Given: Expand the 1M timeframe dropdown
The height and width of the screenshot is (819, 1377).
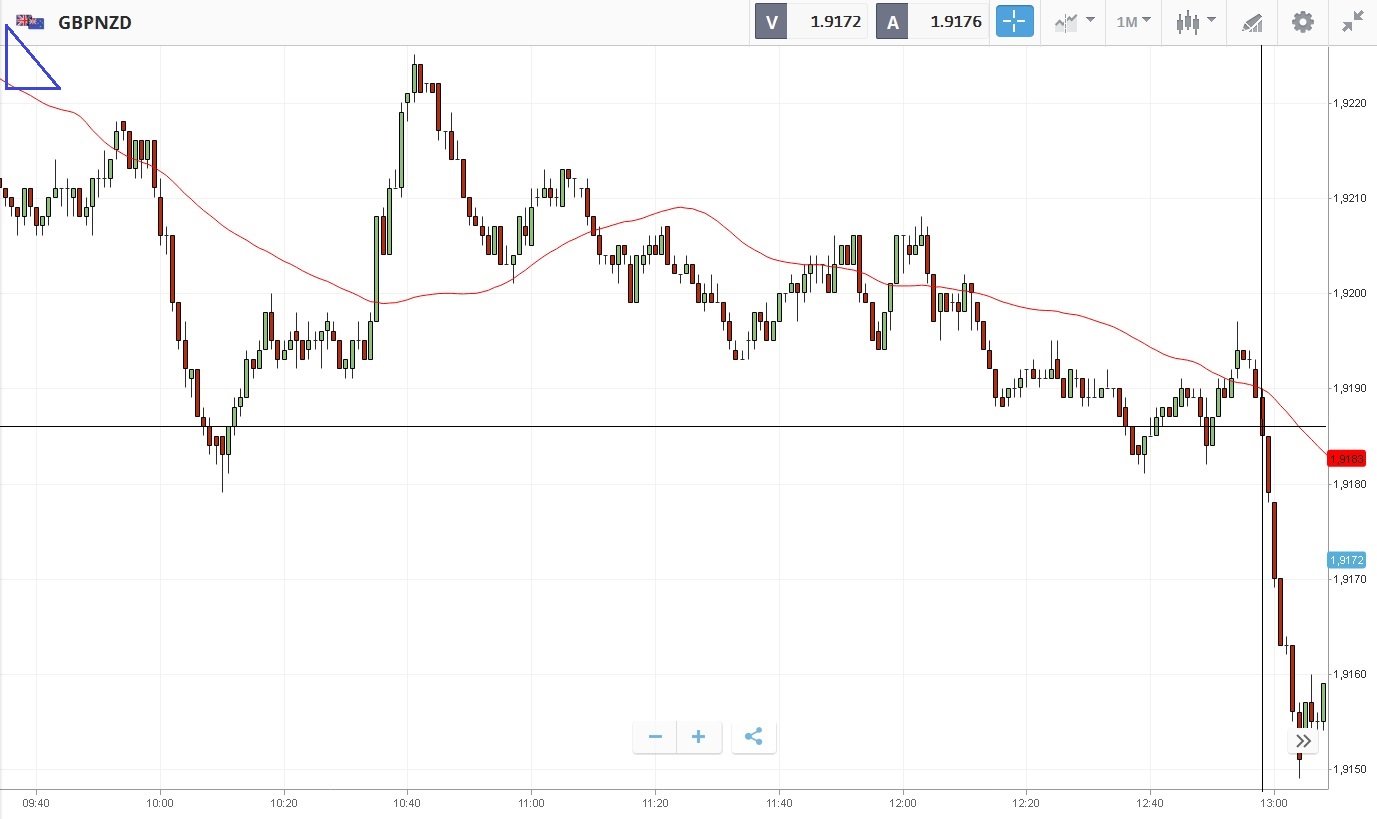Looking at the screenshot, I should pyautogui.click(x=1133, y=22).
